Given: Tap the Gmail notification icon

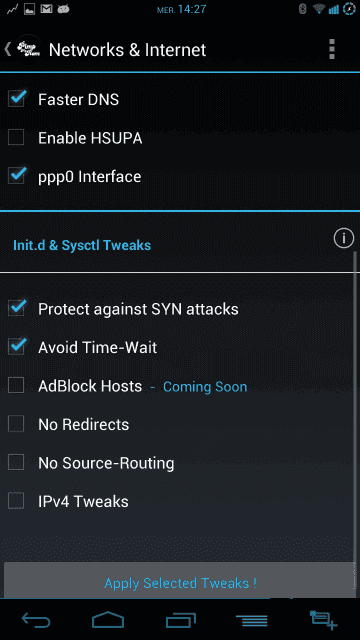Looking at the screenshot, I should (47, 9).
